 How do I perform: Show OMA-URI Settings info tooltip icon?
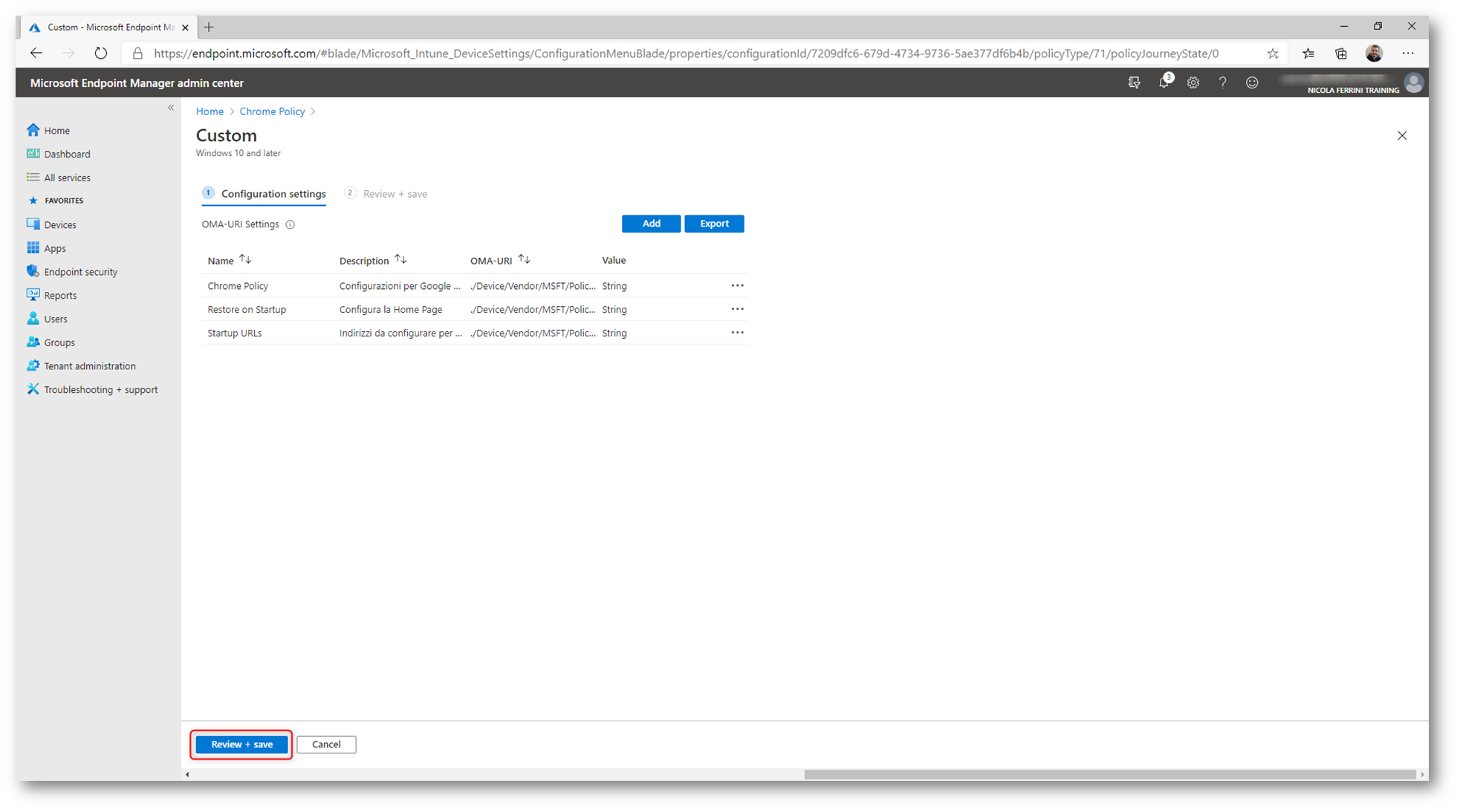click(x=291, y=224)
